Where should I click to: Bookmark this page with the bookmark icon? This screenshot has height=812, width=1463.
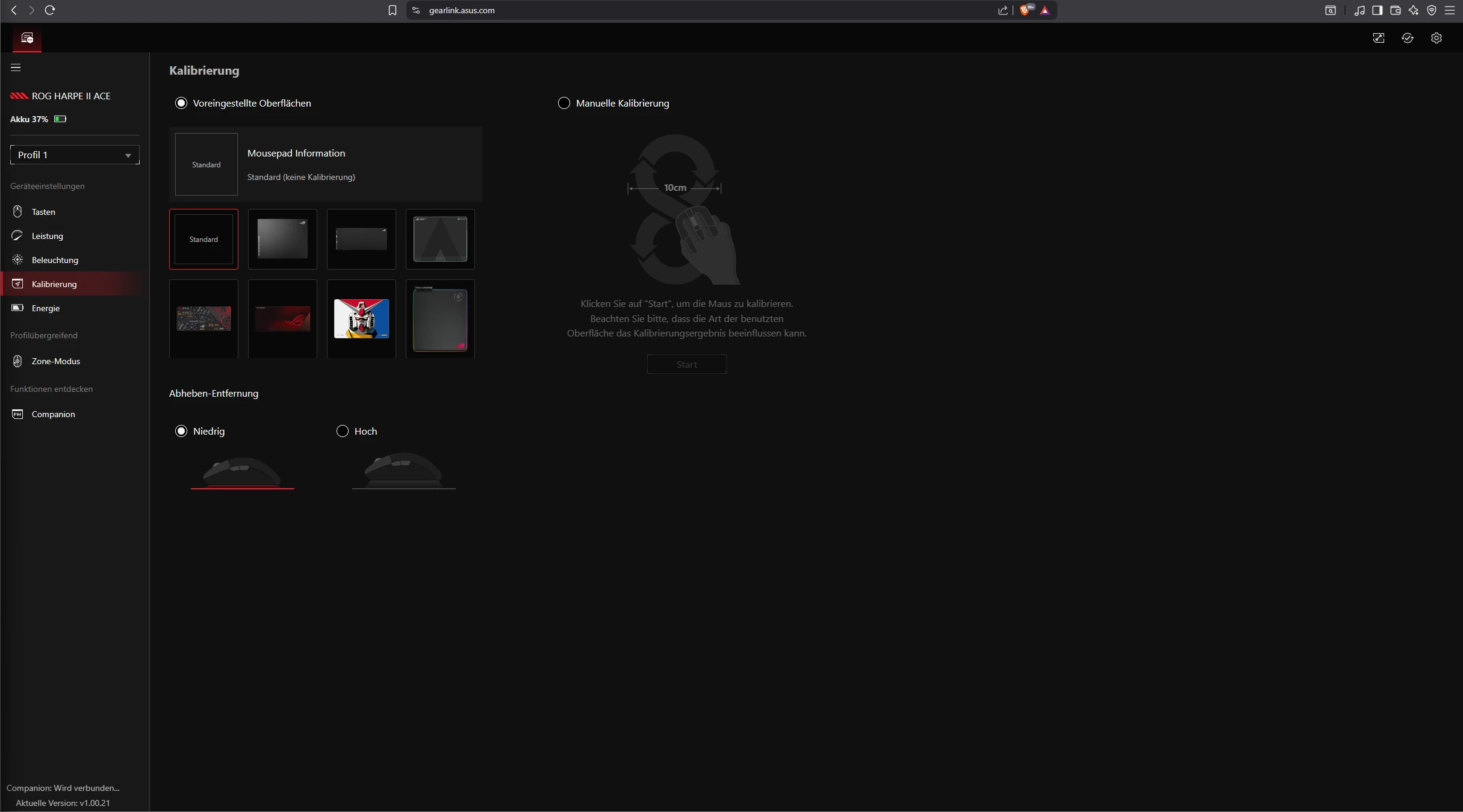(x=393, y=10)
